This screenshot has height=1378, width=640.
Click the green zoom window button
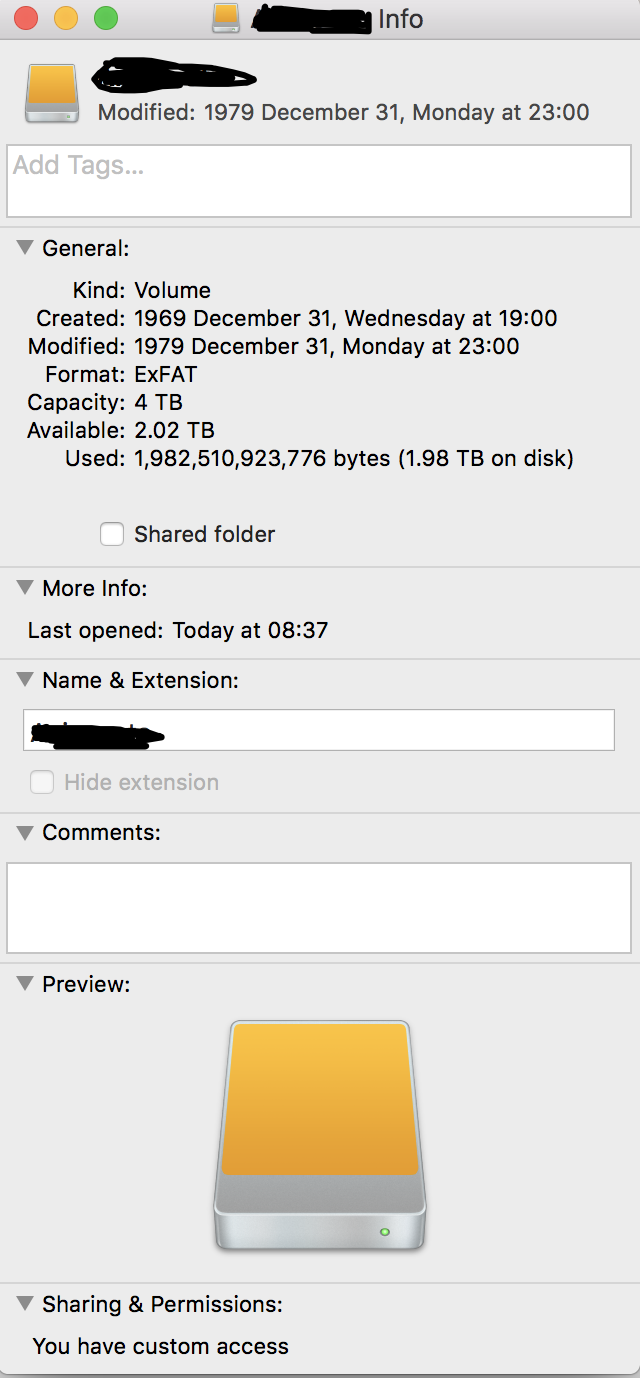(105, 18)
